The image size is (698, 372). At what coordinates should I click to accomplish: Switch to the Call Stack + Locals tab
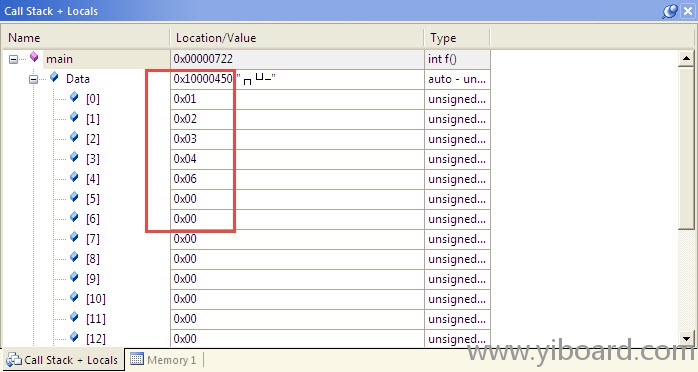(x=63, y=360)
